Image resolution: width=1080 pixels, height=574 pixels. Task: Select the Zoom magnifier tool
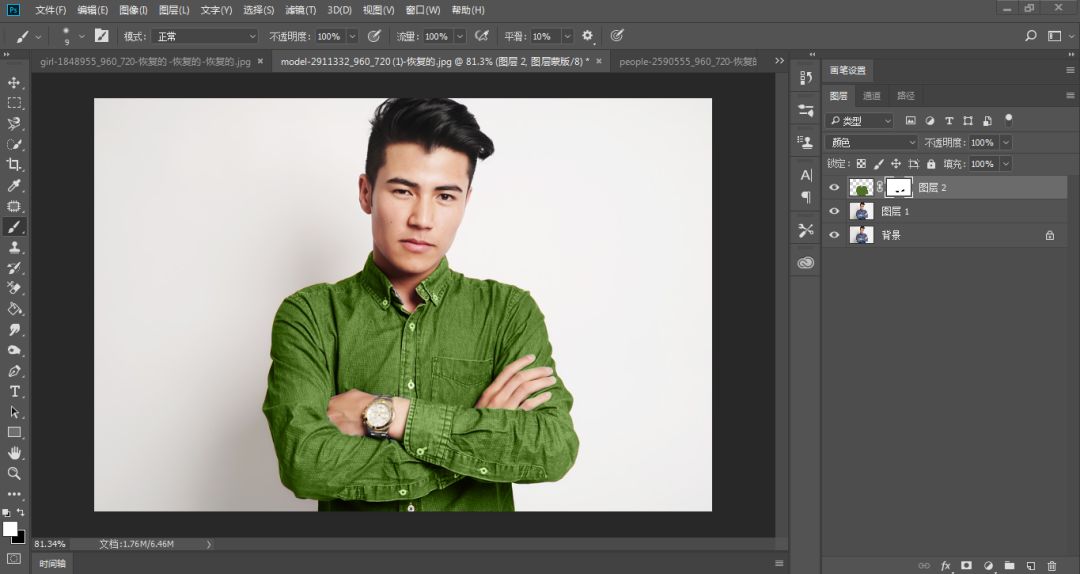click(x=14, y=473)
